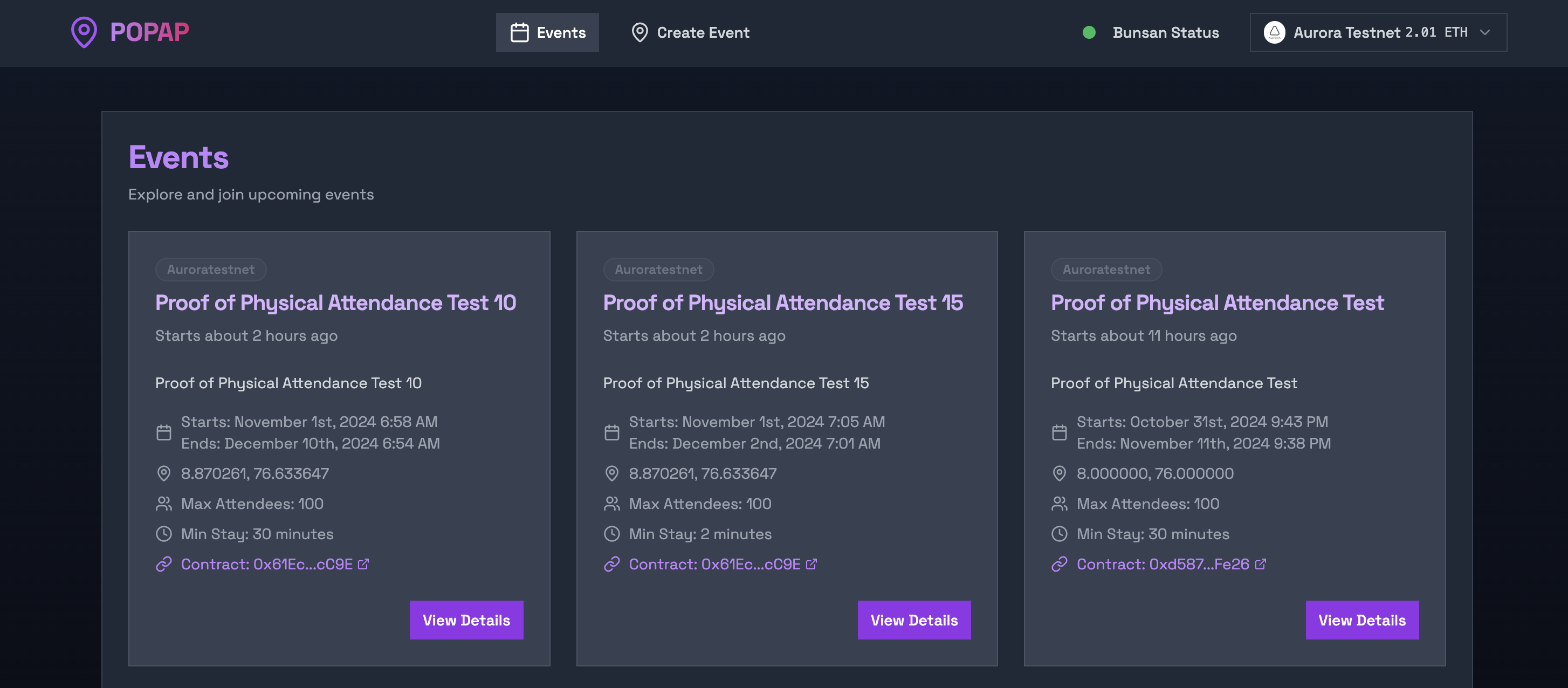Click external link icon beside 0xd587...Fe26
Image resolution: width=1568 pixels, height=688 pixels.
[1260, 564]
